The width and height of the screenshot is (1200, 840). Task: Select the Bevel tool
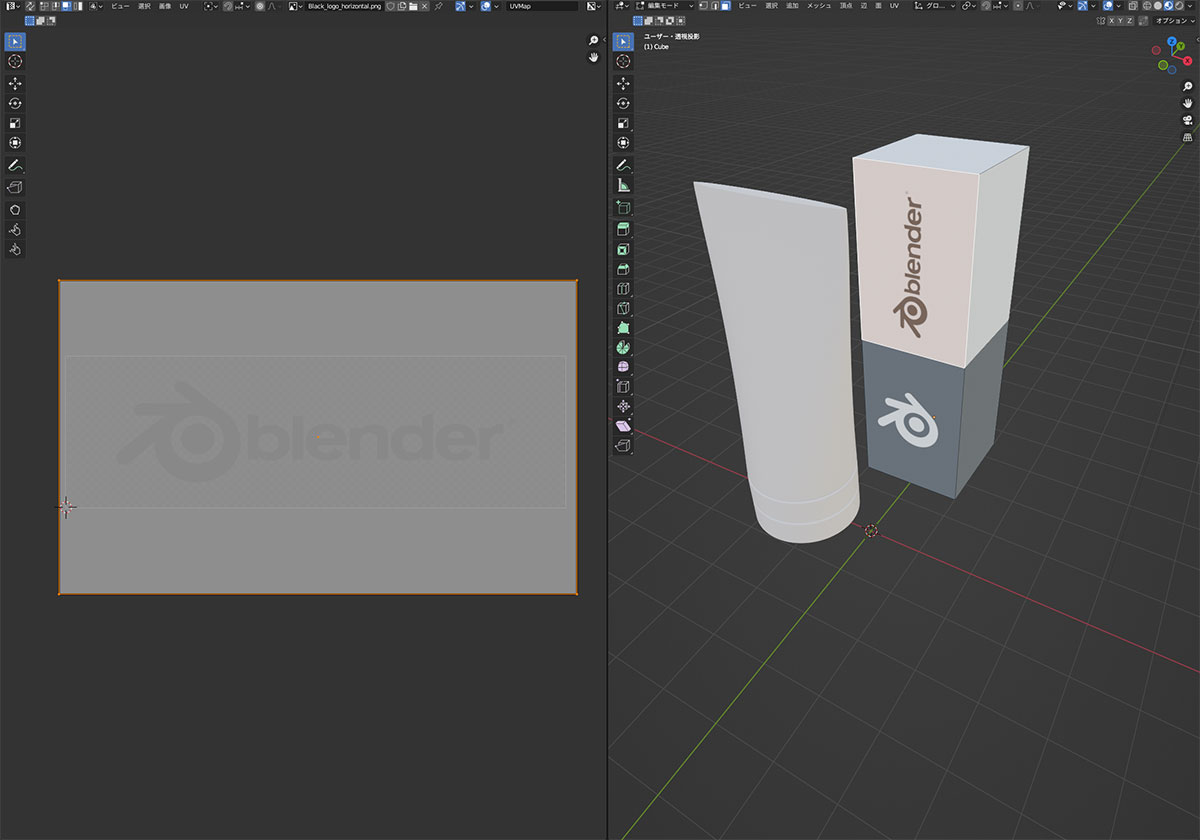tap(624, 269)
